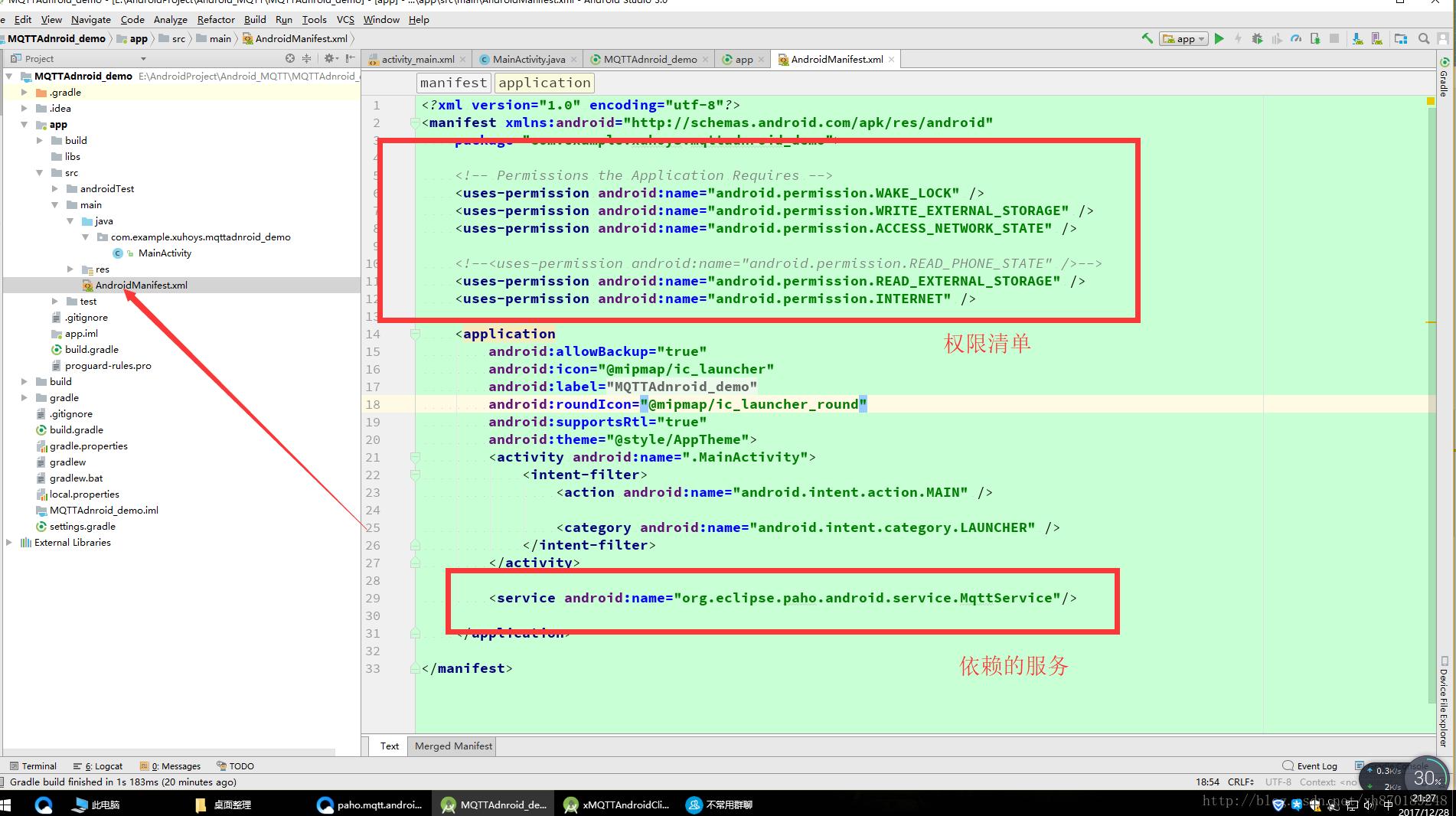
Task: Click app breadcrumb in navigation bar
Action: (132, 38)
